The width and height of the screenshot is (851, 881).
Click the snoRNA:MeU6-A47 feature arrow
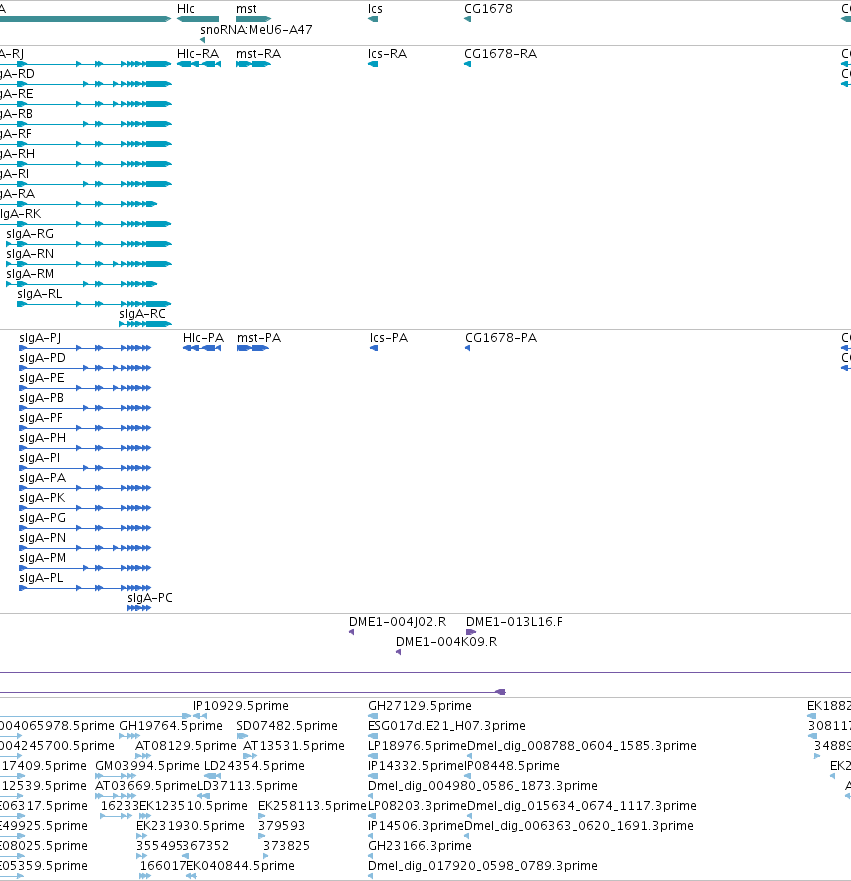(x=202, y=40)
